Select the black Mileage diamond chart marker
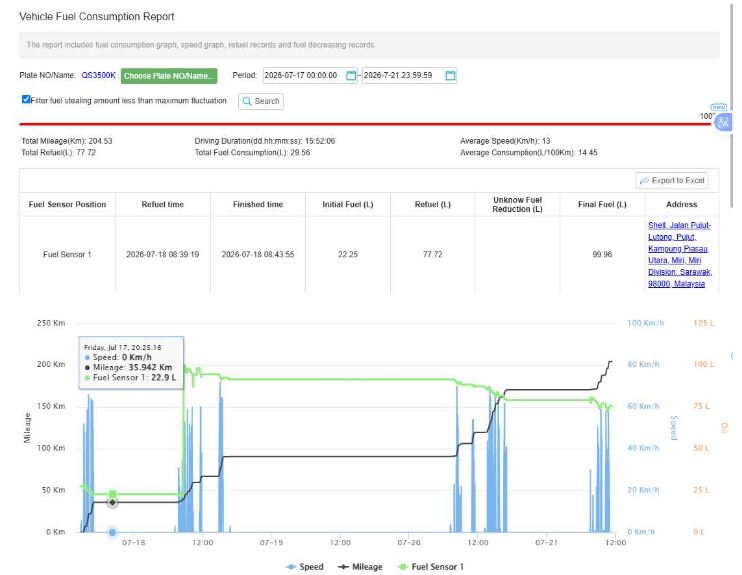Image resolution: width=742 pixels, height=575 pixels. coord(112,503)
